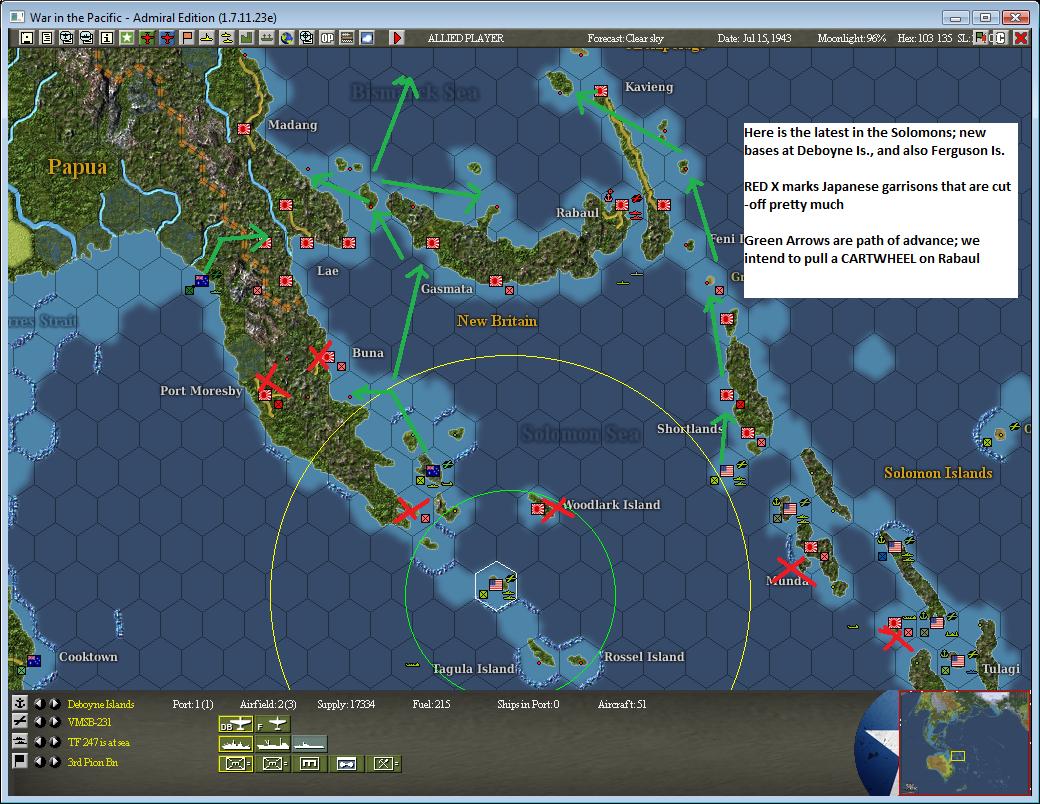Click the Cooktown Australian base flag

point(33,661)
